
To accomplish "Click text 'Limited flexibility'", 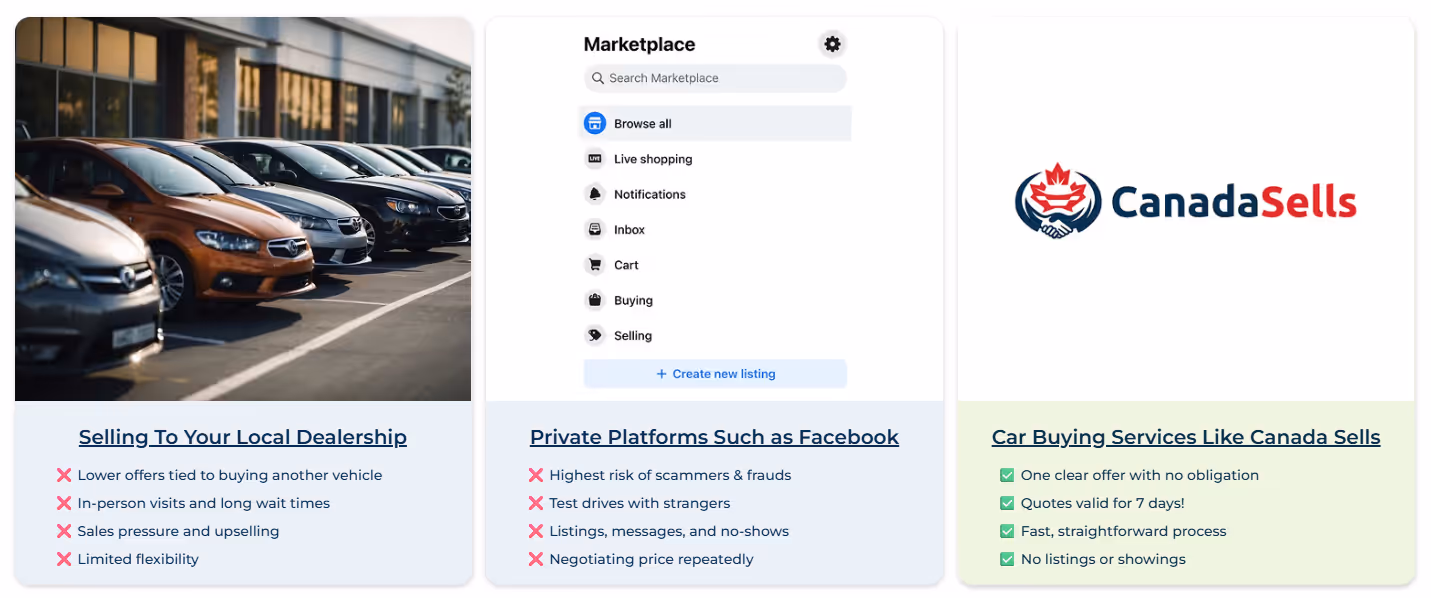I will point(138,559).
